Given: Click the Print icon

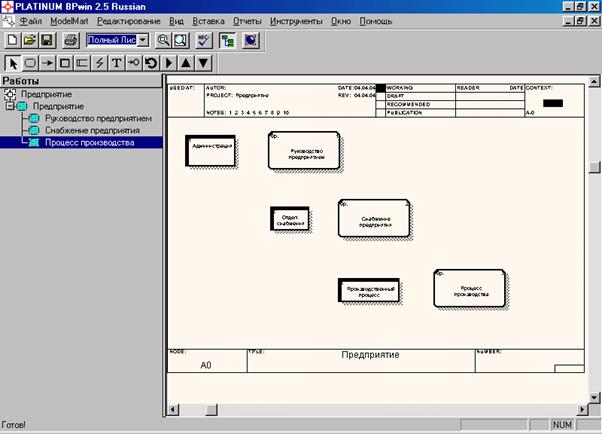Looking at the screenshot, I should (70, 40).
